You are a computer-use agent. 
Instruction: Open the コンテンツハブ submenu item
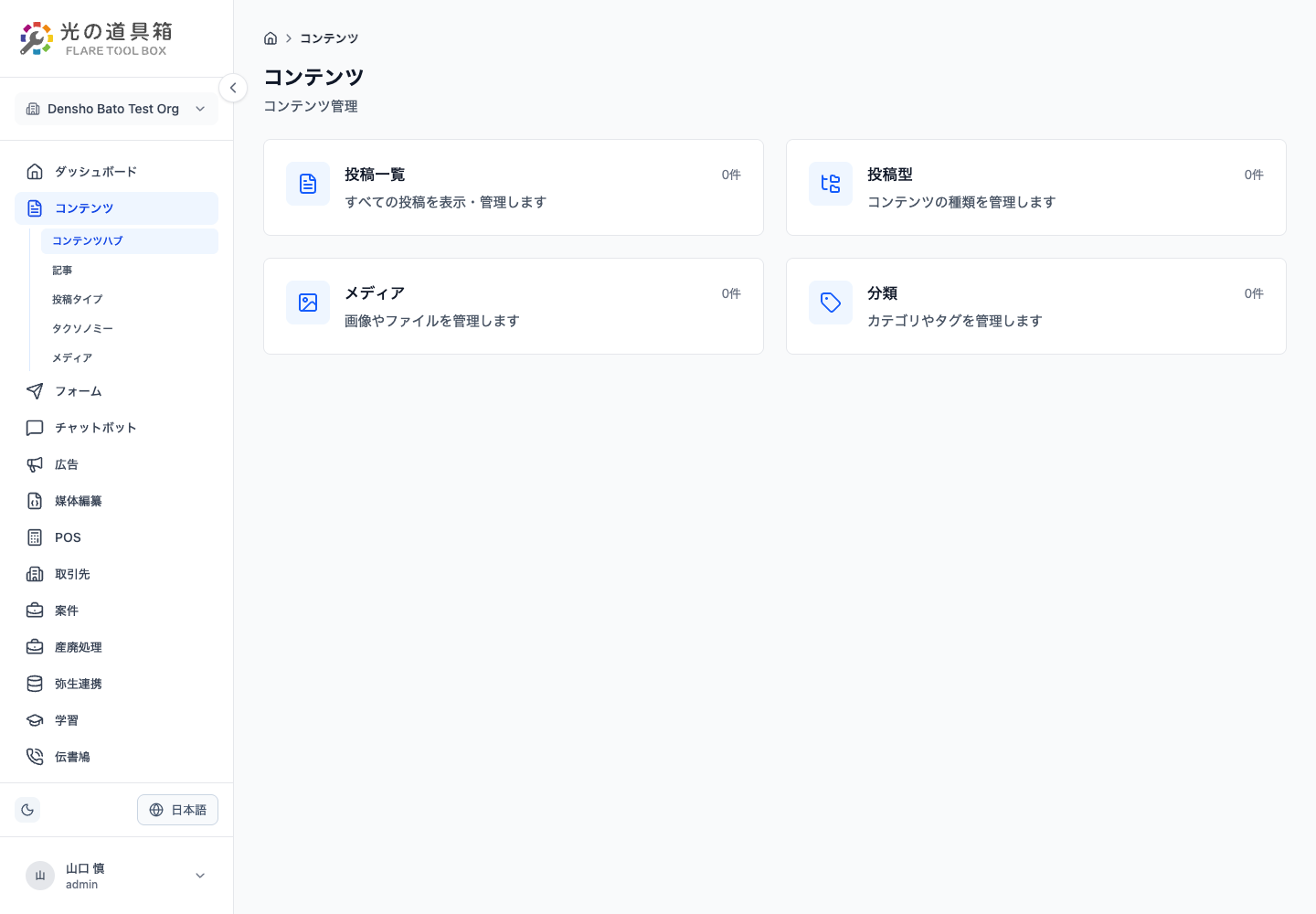coord(130,241)
